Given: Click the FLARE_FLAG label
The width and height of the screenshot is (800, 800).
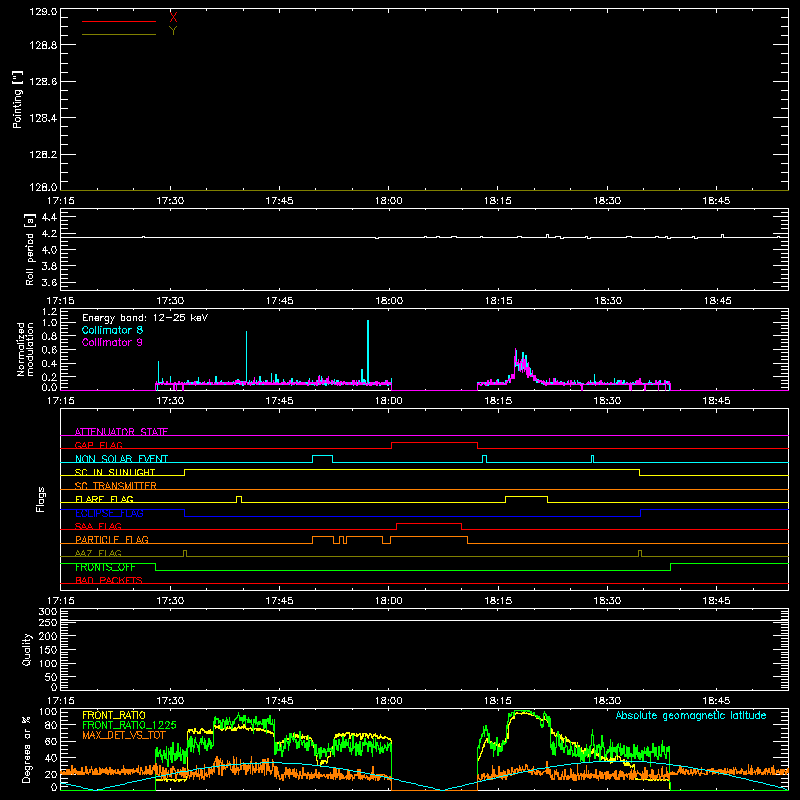Looking at the screenshot, I should point(104,499).
